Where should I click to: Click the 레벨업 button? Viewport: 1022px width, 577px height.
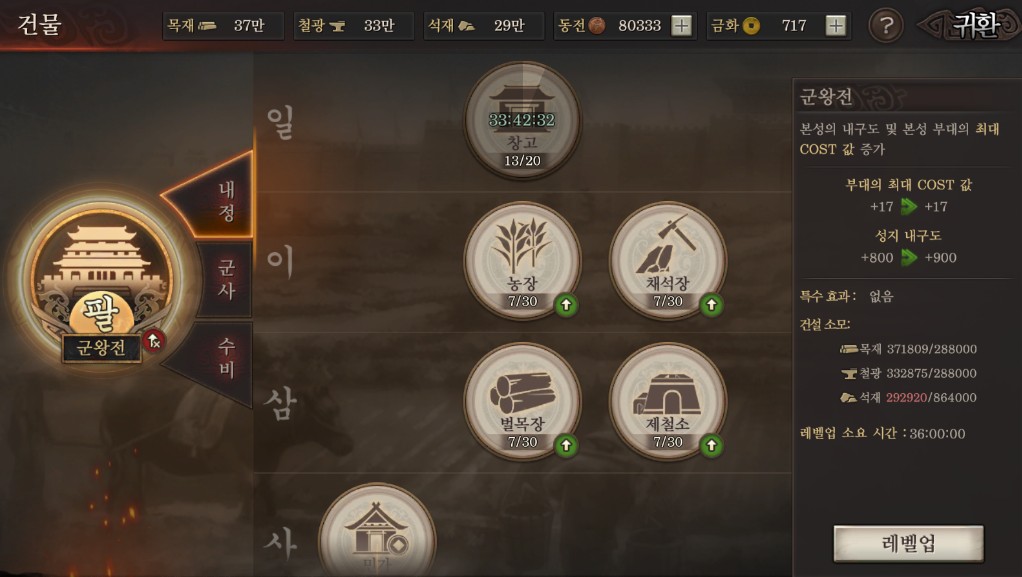coord(909,543)
